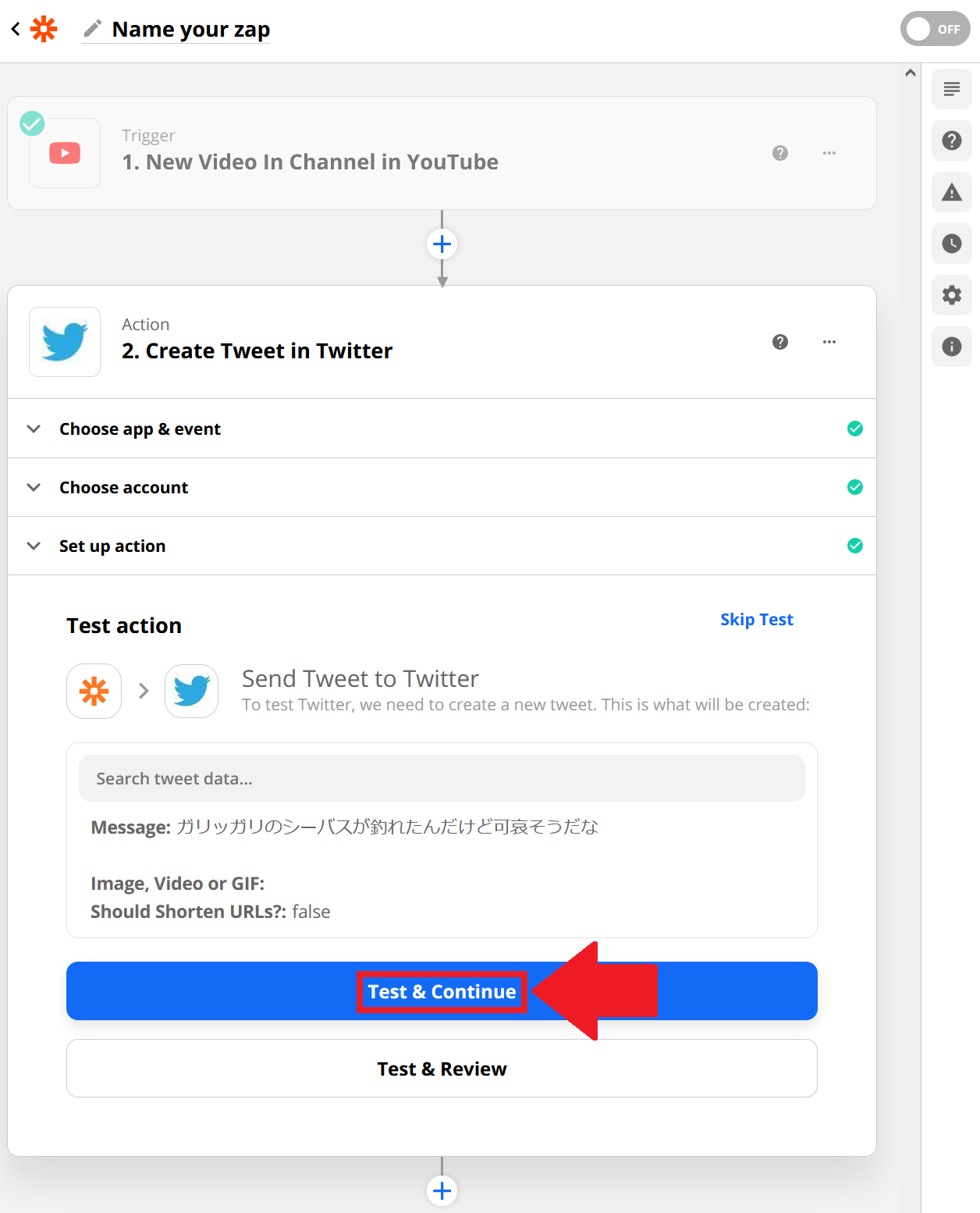Click the Skip Test link
The width and height of the screenshot is (980, 1213).
pyautogui.click(x=756, y=619)
